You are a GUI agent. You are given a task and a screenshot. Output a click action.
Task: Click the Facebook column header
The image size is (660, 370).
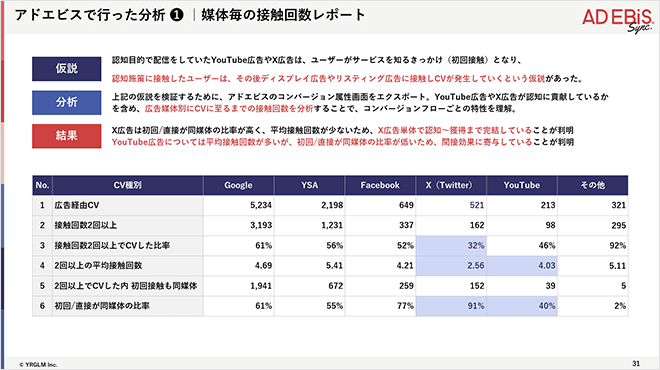[x=380, y=185]
